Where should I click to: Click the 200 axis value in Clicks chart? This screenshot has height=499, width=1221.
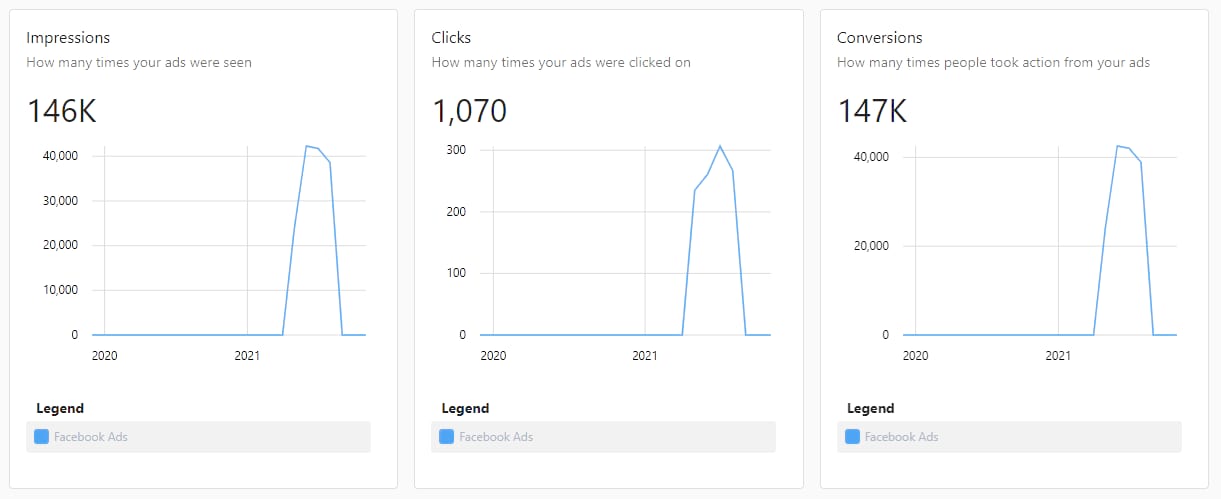pyautogui.click(x=456, y=212)
